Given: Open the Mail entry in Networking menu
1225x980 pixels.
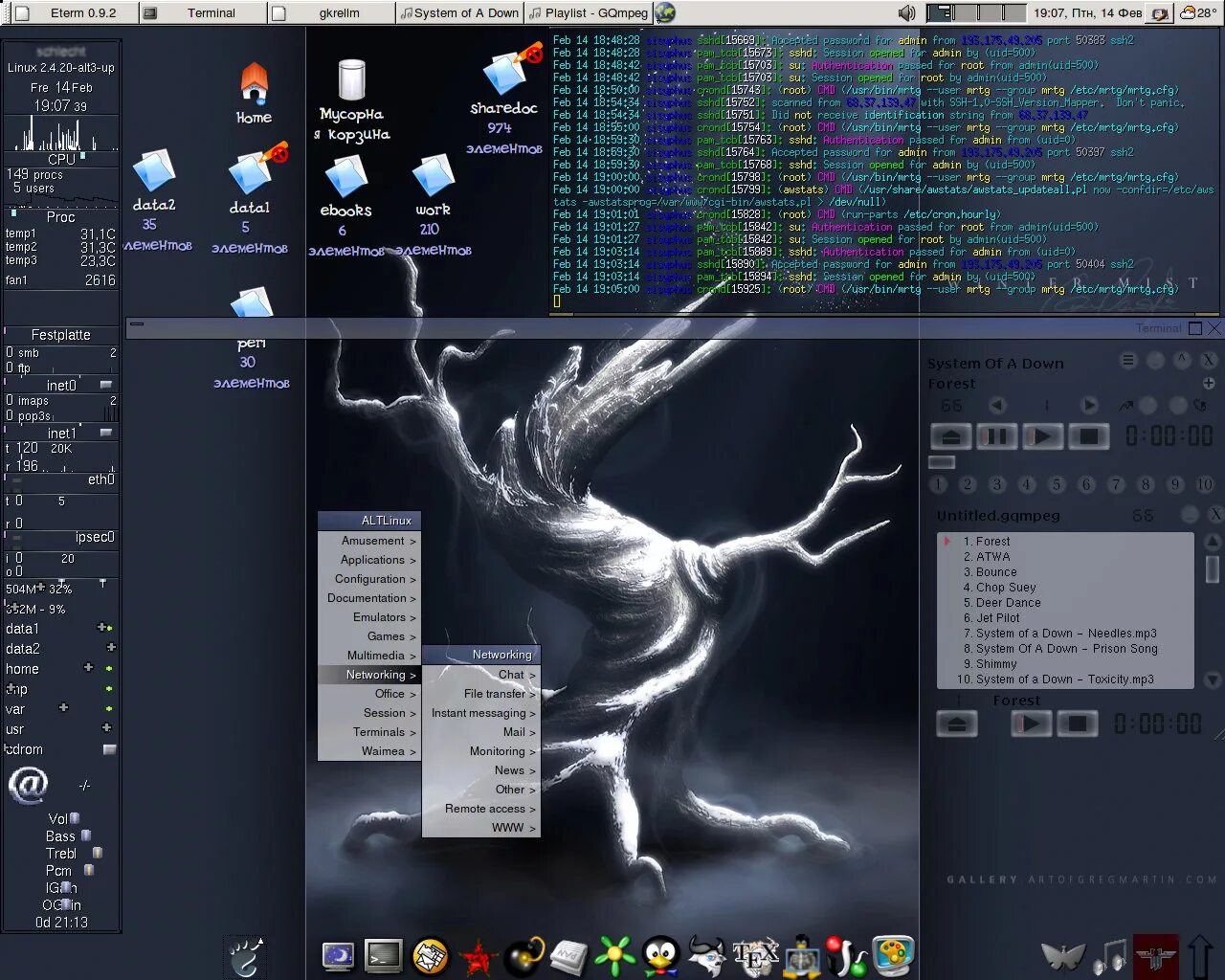Looking at the screenshot, I should [481, 732].
